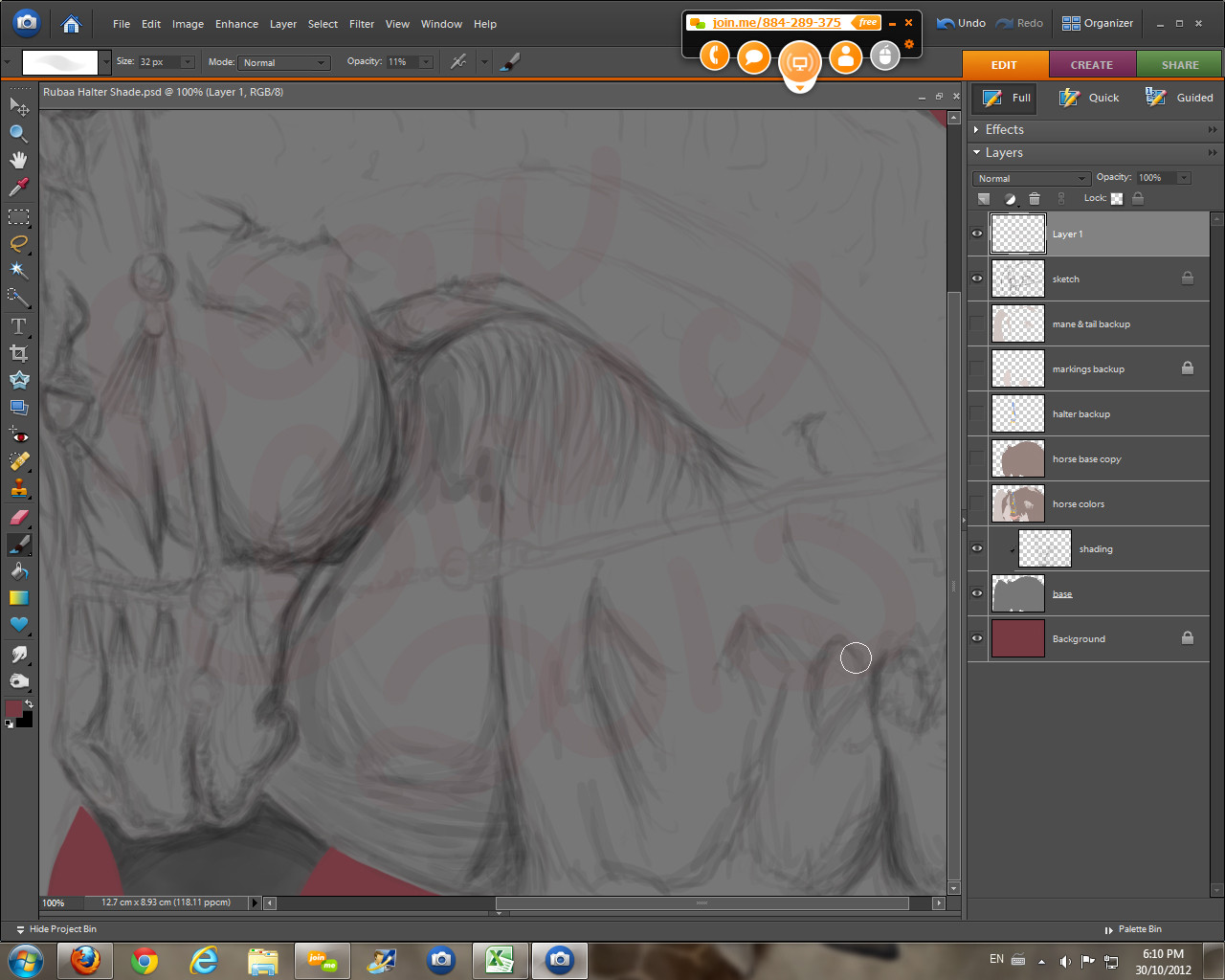Hide the shading layer eye icon
Image resolution: width=1225 pixels, height=980 pixels.
pyautogui.click(x=977, y=548)
